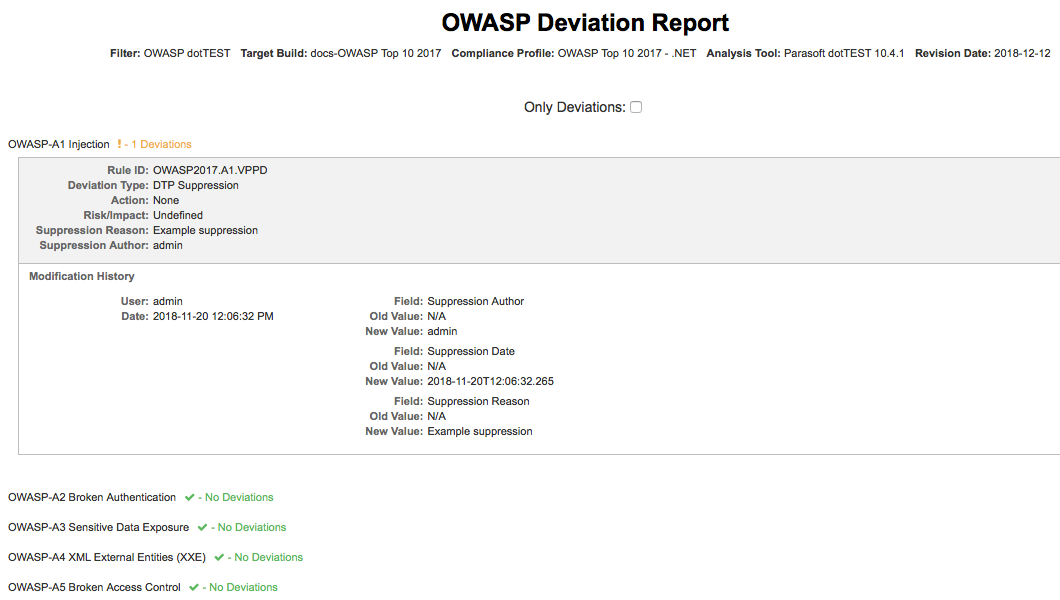Click the orange exclamation icon for OWASP-A1
The image size is (1060, 600).
point(119,144)
